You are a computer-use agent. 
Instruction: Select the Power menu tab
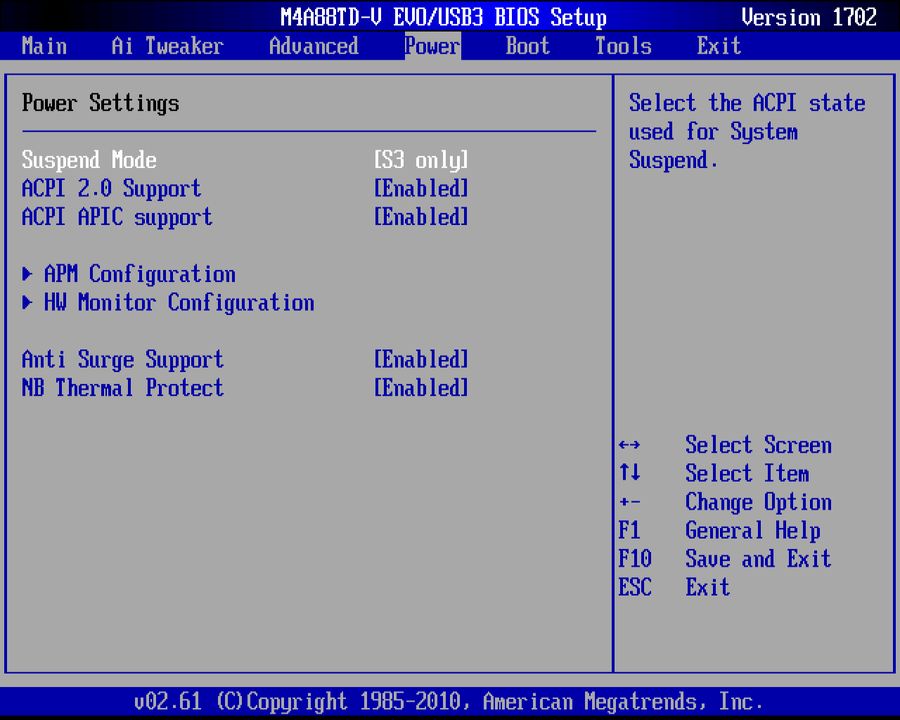431,46
